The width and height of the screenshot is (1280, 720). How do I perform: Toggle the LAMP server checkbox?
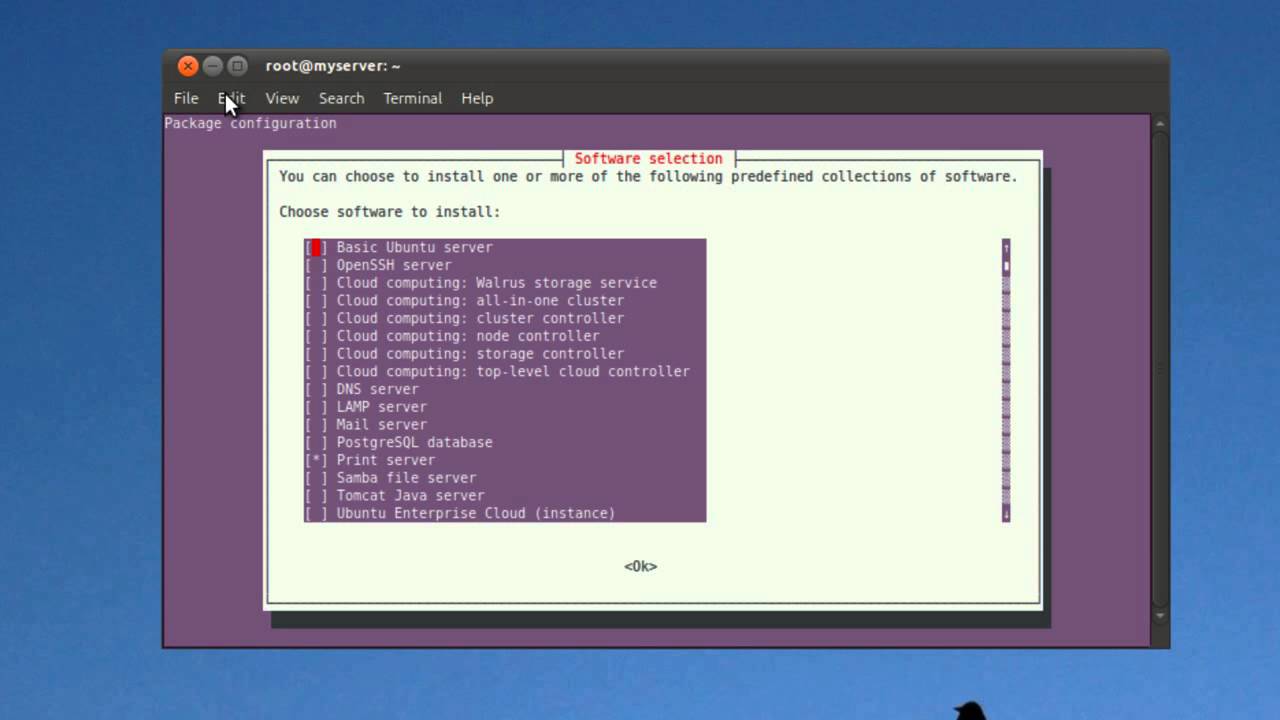click(316, 407)
